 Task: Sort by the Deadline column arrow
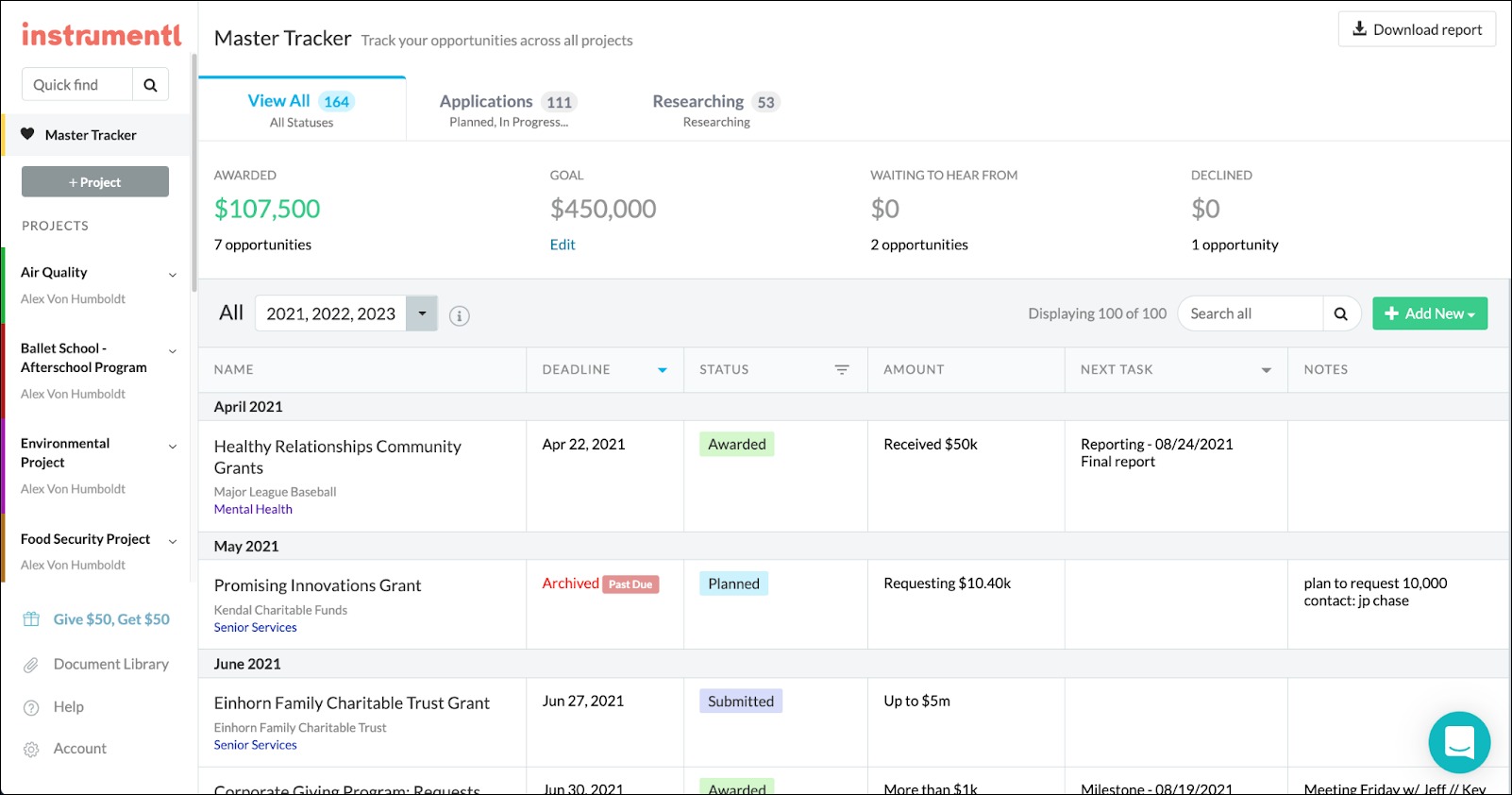pyautogui.click(x=663, y=370)
